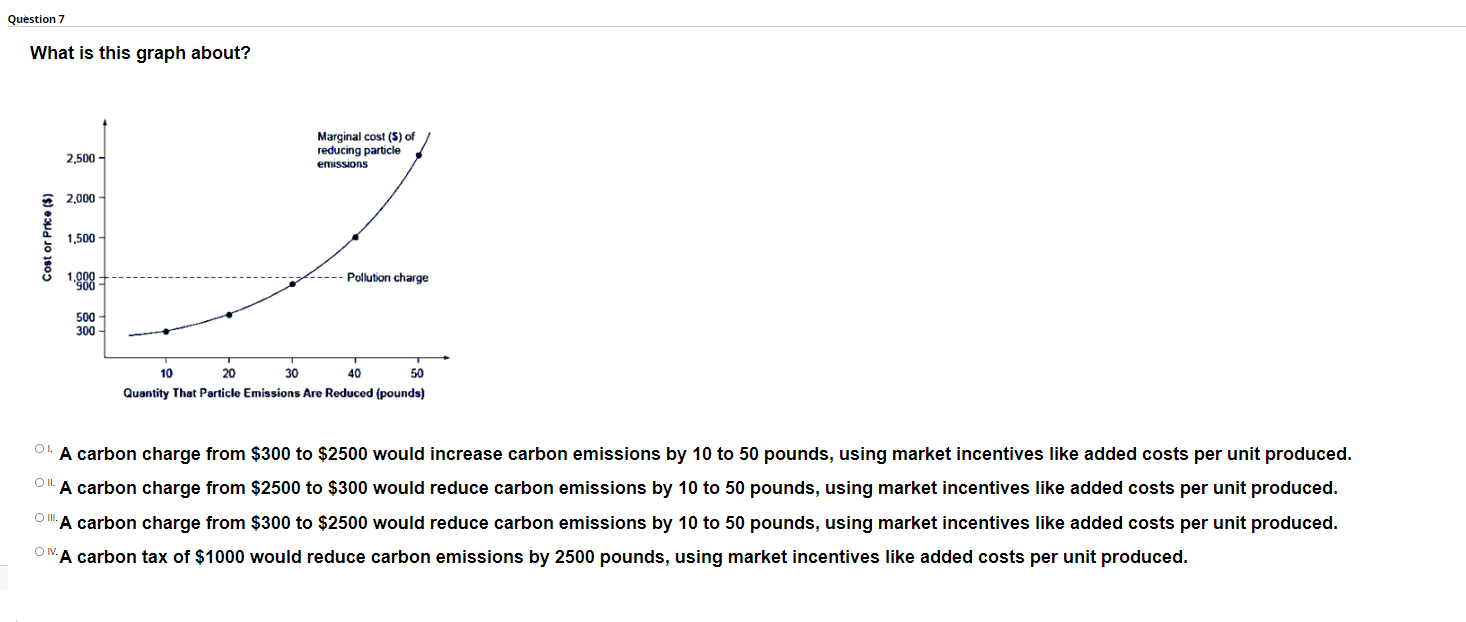Select answer option IV radio button
Viewport: 1466px width, 622px height.
[x=38, y=551]
